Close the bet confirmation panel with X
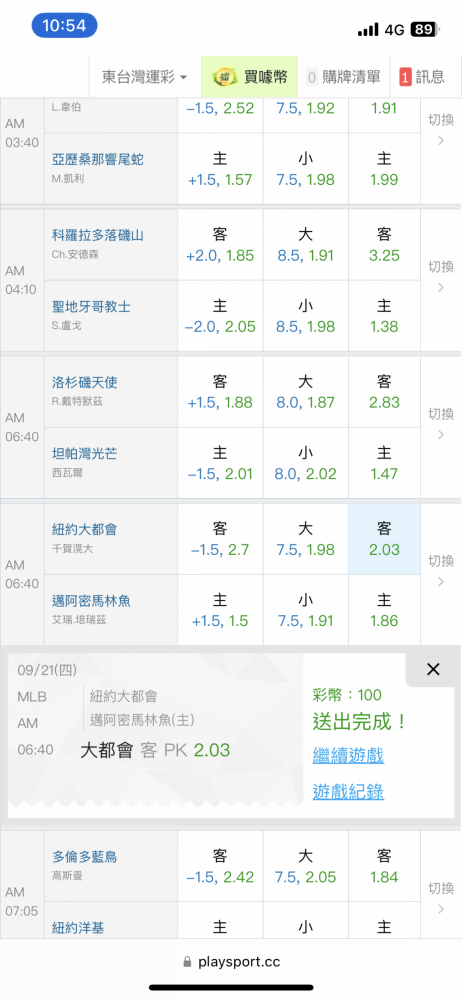 tap(433, 669)
